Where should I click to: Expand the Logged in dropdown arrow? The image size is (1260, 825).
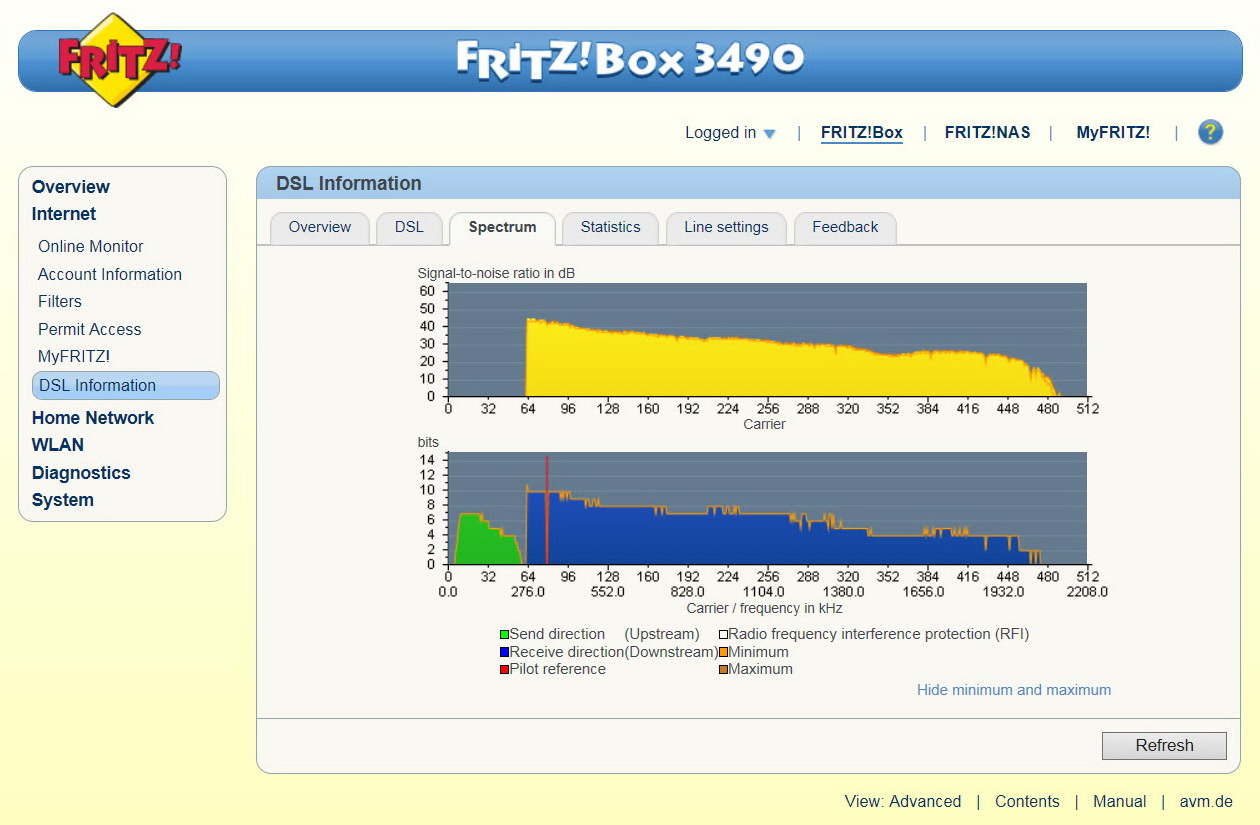(769, 134)
